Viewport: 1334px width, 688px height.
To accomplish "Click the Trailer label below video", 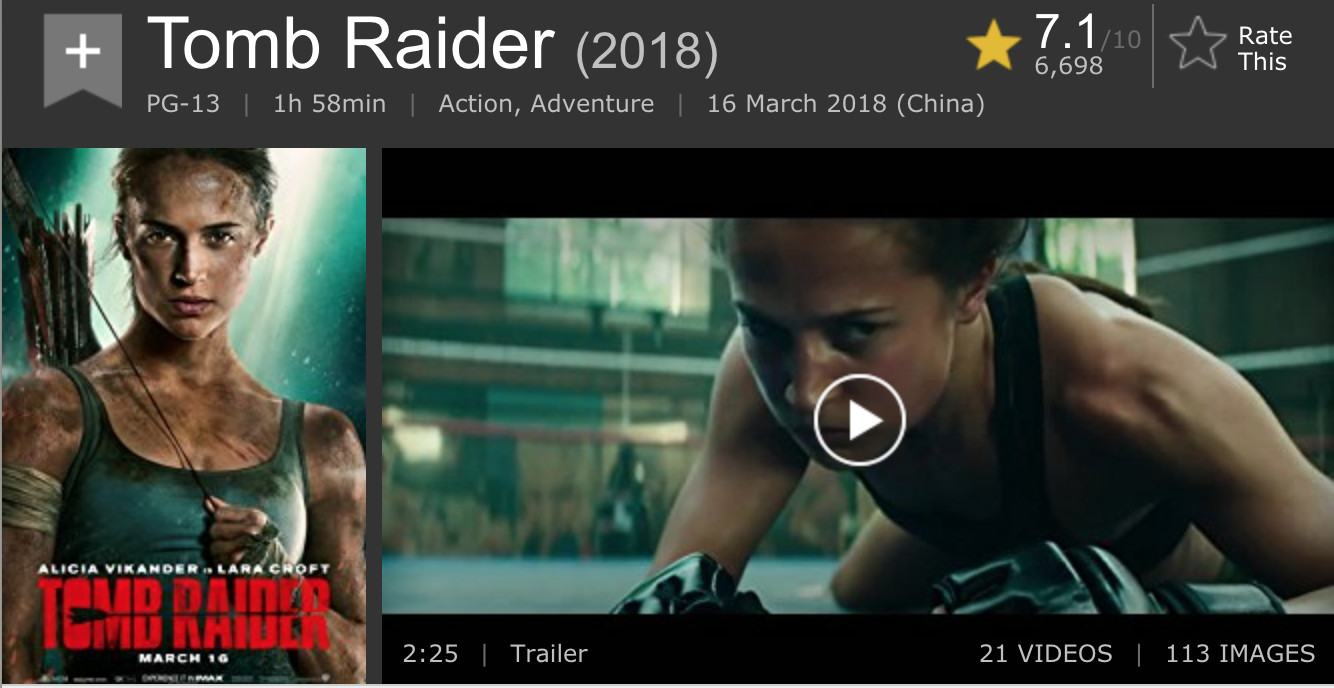I will click(x=549, y=654).
